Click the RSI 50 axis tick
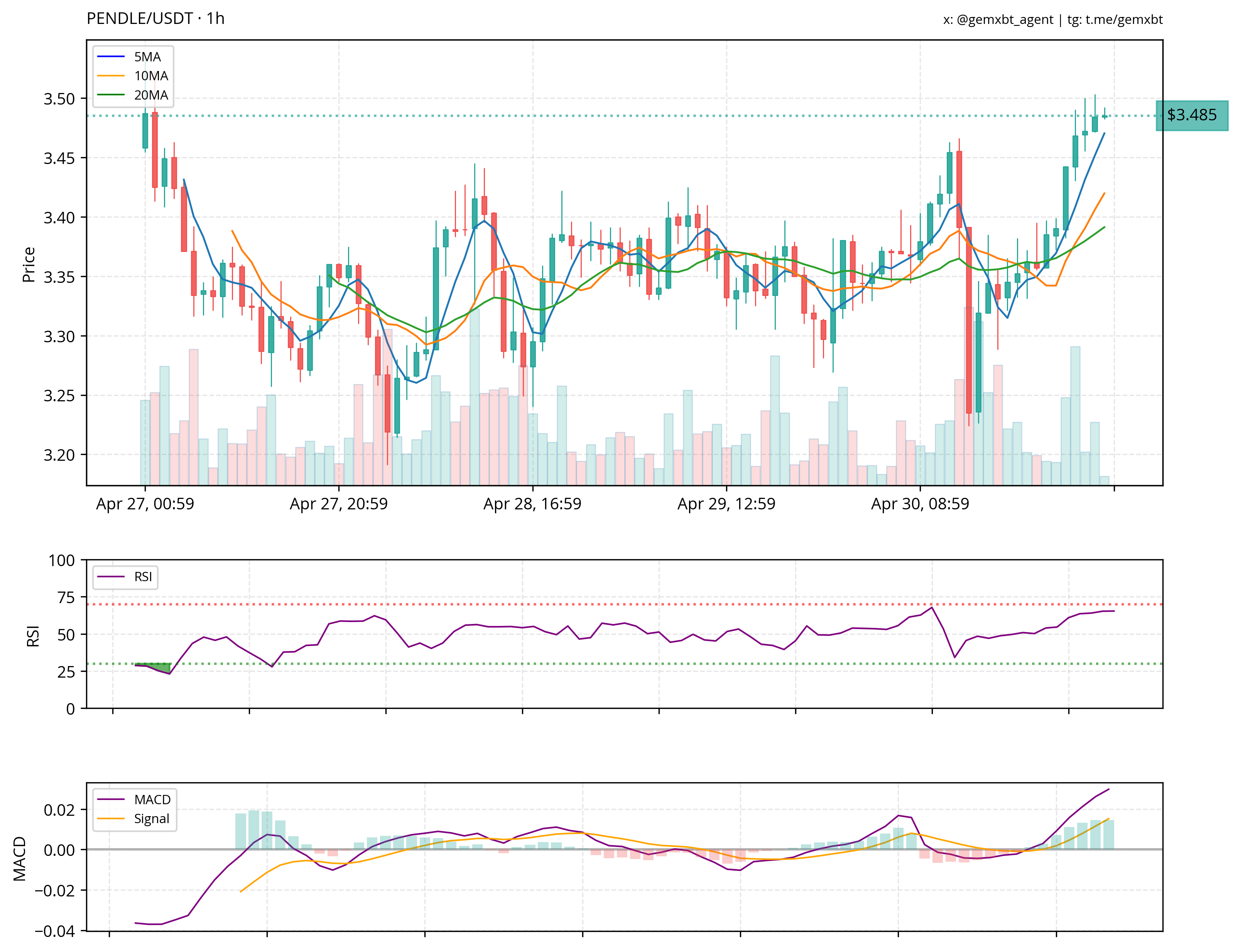Image resolution: width=1233 pixels, height=952 pixels. coord(66,635)
